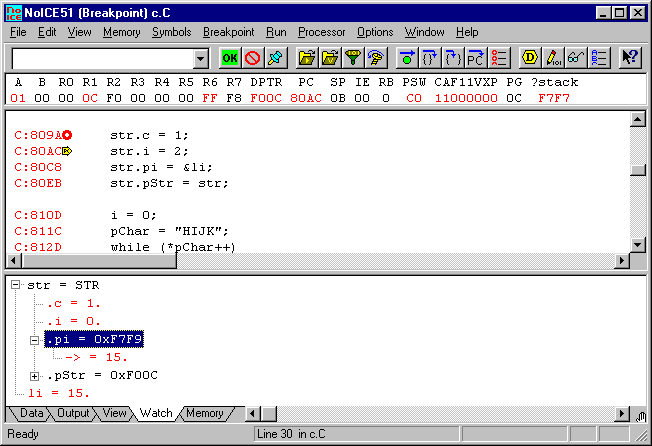
Task: Open the command combo box dropdown arrow
Action: 200,59
